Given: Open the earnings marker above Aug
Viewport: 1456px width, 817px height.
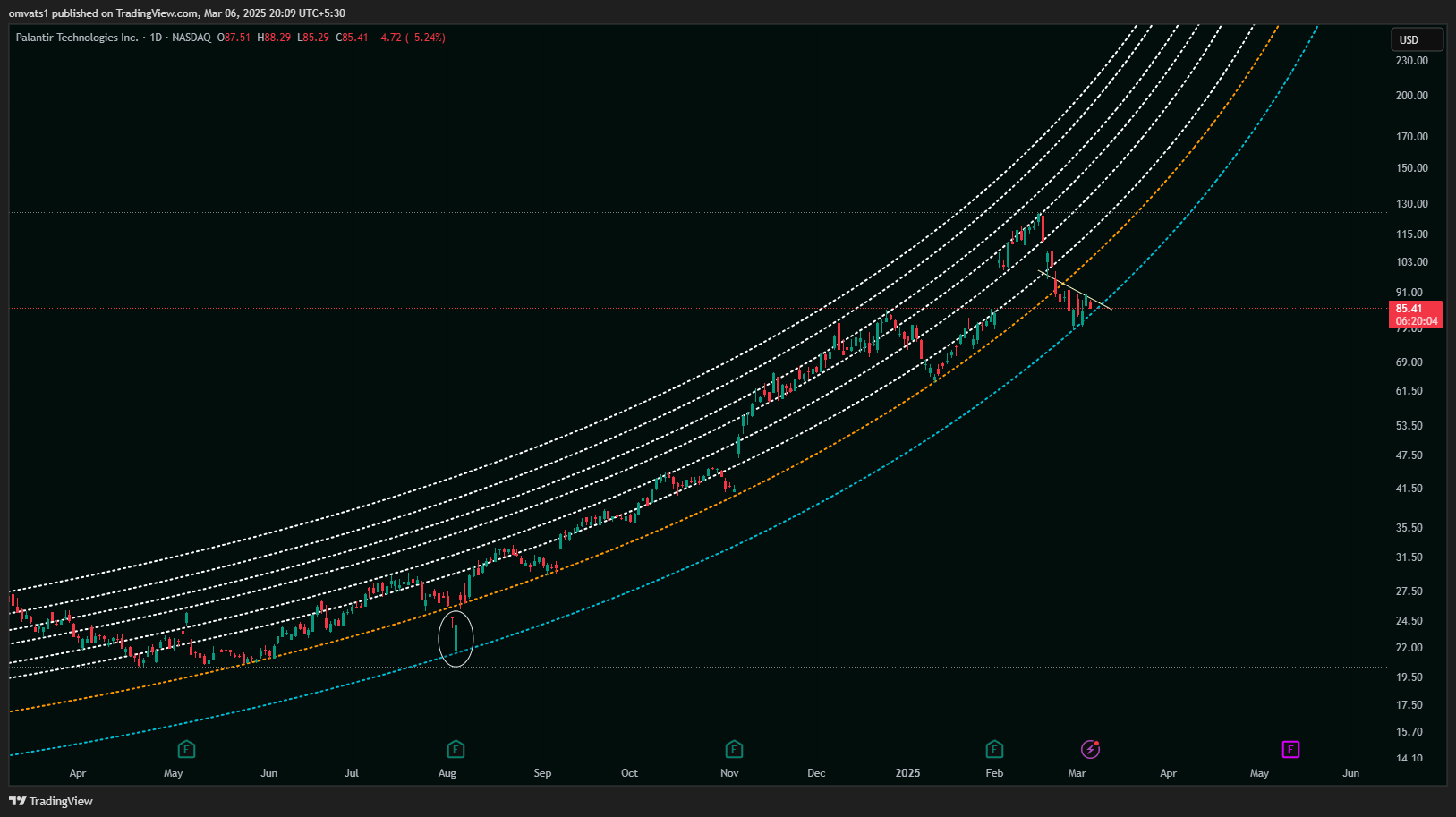Looking at the screenshot, I should point(456,749).
